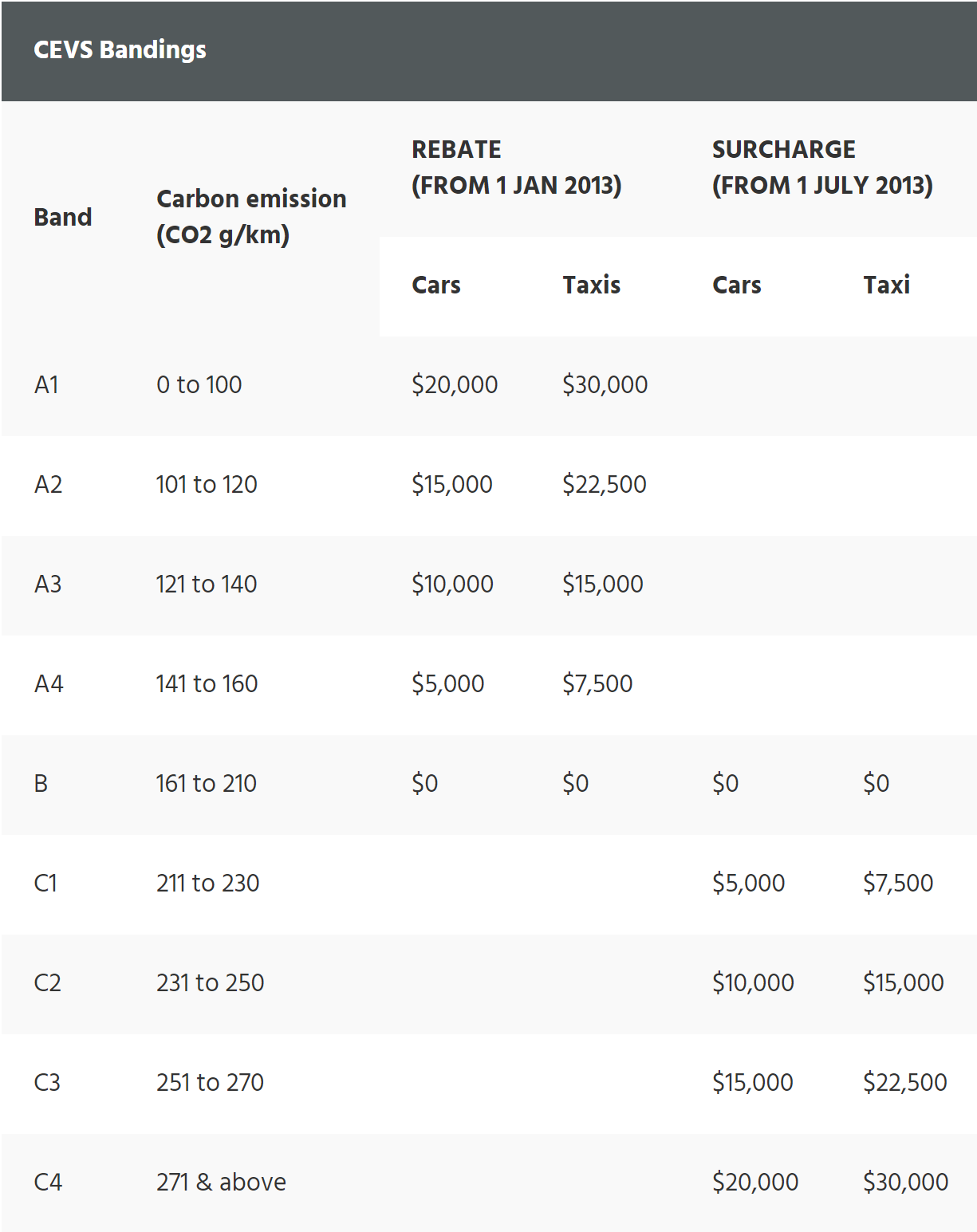Click the $7,500 taxi rebate for A4
This screenshot has width=977, height=1232.
[x=597, y=683]
